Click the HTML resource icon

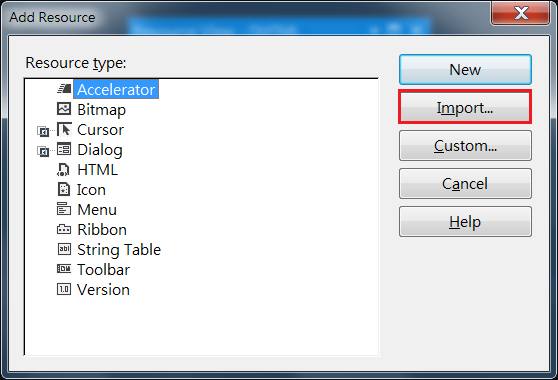pos(63,170)
